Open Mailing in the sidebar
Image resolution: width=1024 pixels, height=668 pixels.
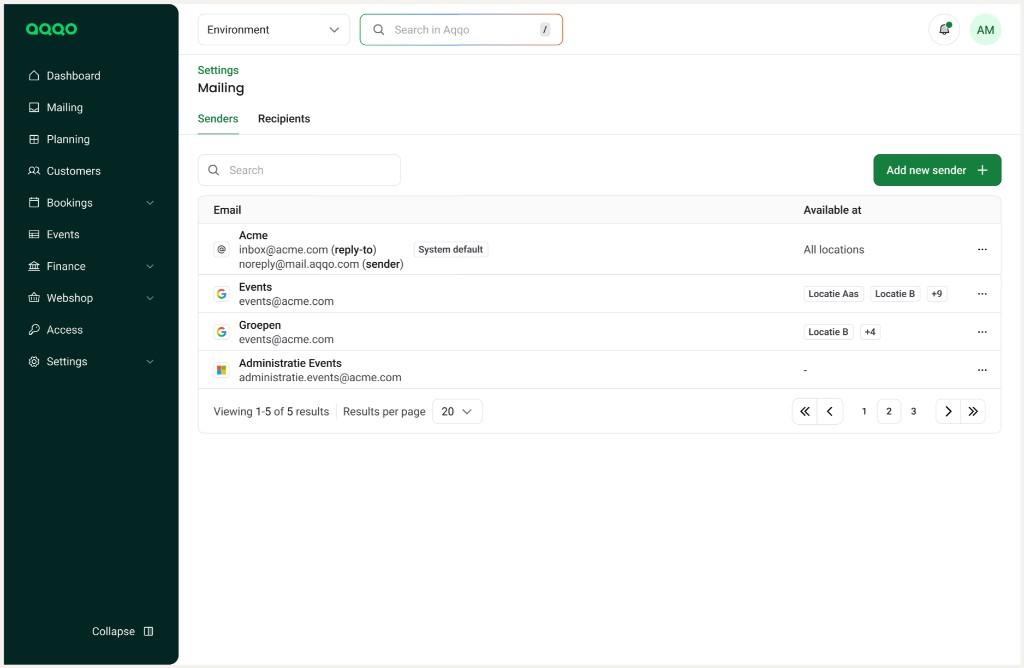[x=65, y=107]
